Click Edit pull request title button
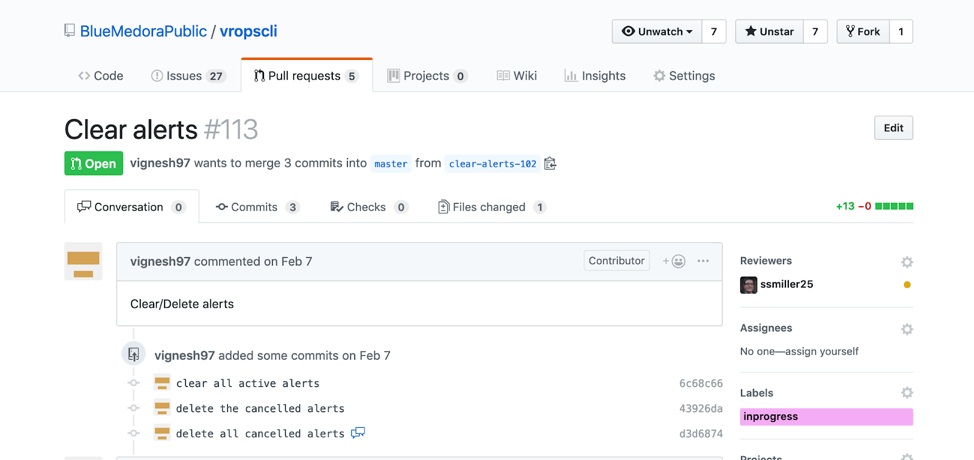974x460 pixels. (x=893, y=128)
